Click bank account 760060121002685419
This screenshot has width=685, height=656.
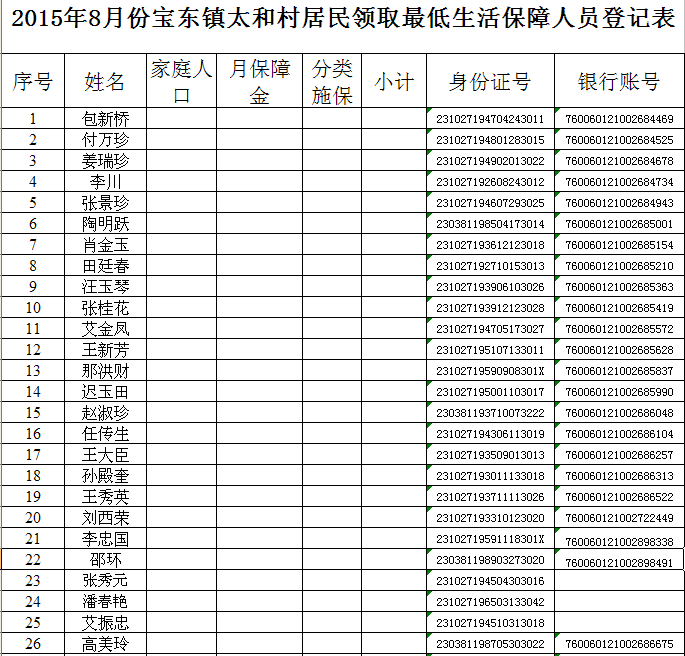(x=619, y=308)
